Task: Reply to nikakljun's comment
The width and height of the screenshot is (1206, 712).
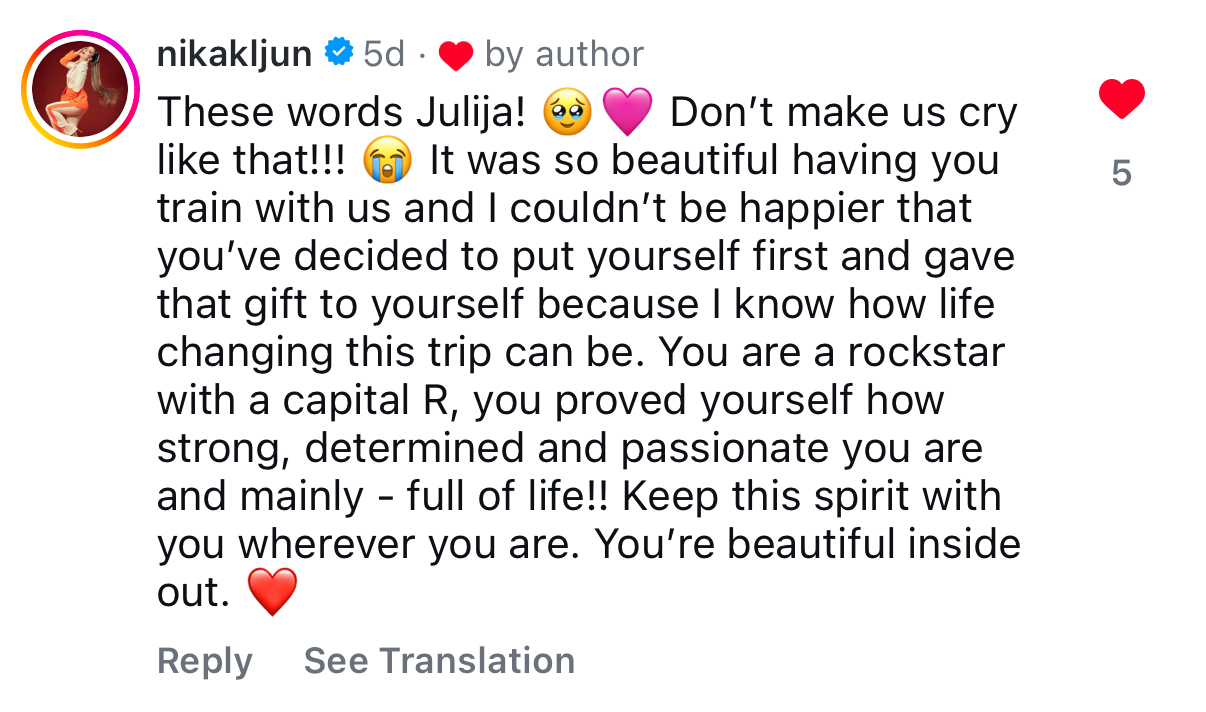Action: click(x=205, y=661)
